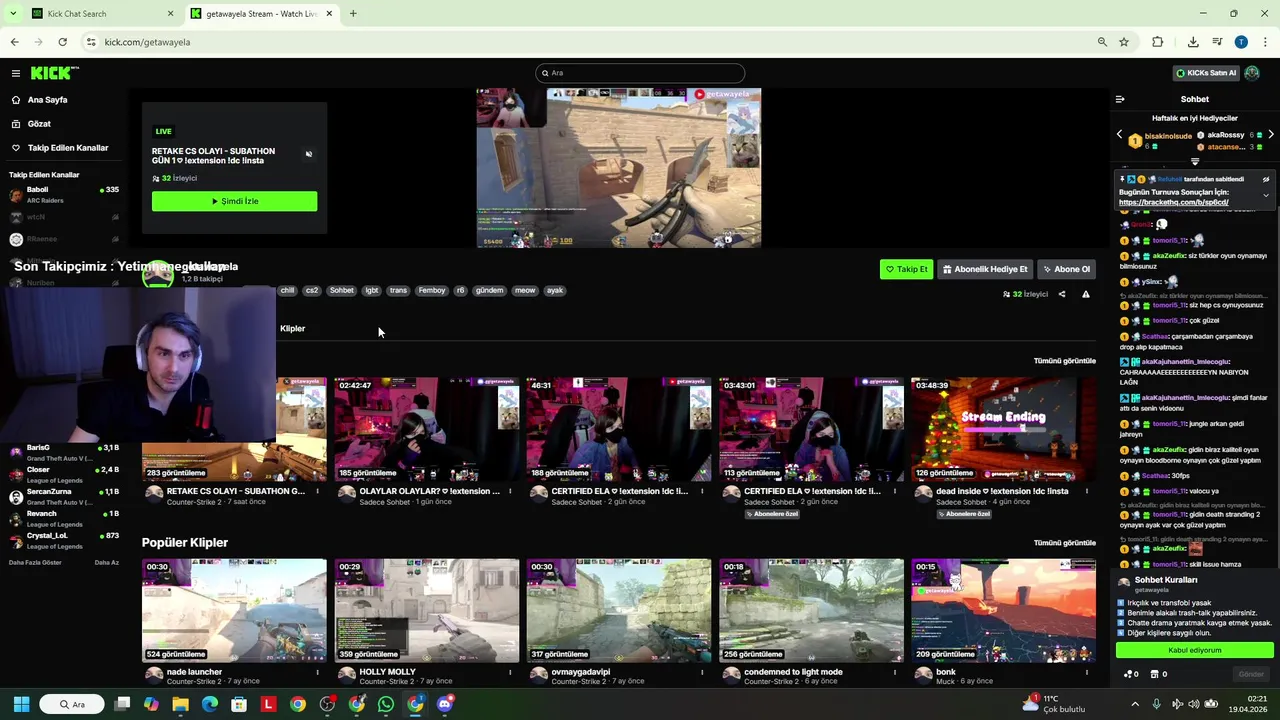Select the meow tag
This screenshot has height=720, width=1280.
[525, 291]
